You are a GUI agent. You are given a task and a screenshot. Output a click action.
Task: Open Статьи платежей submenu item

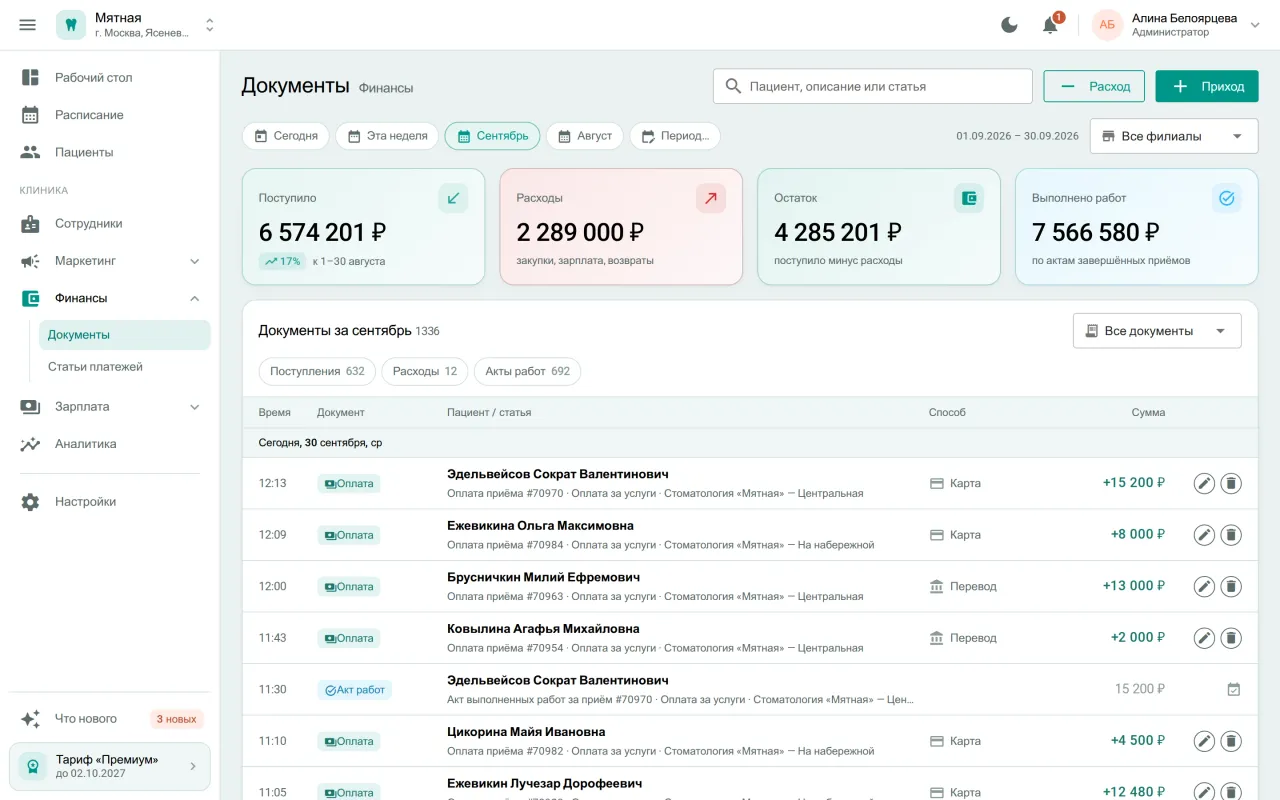tap(125, 367)
